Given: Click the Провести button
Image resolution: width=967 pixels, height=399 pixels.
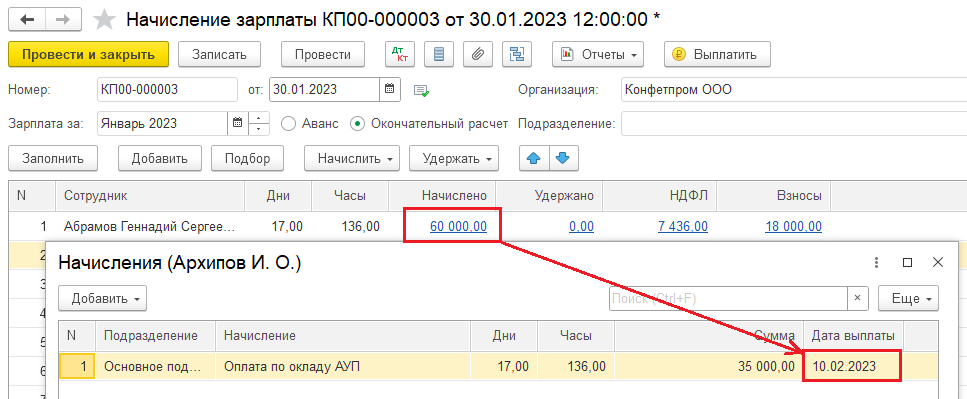Looking at the screenshot, I should 323,54.
